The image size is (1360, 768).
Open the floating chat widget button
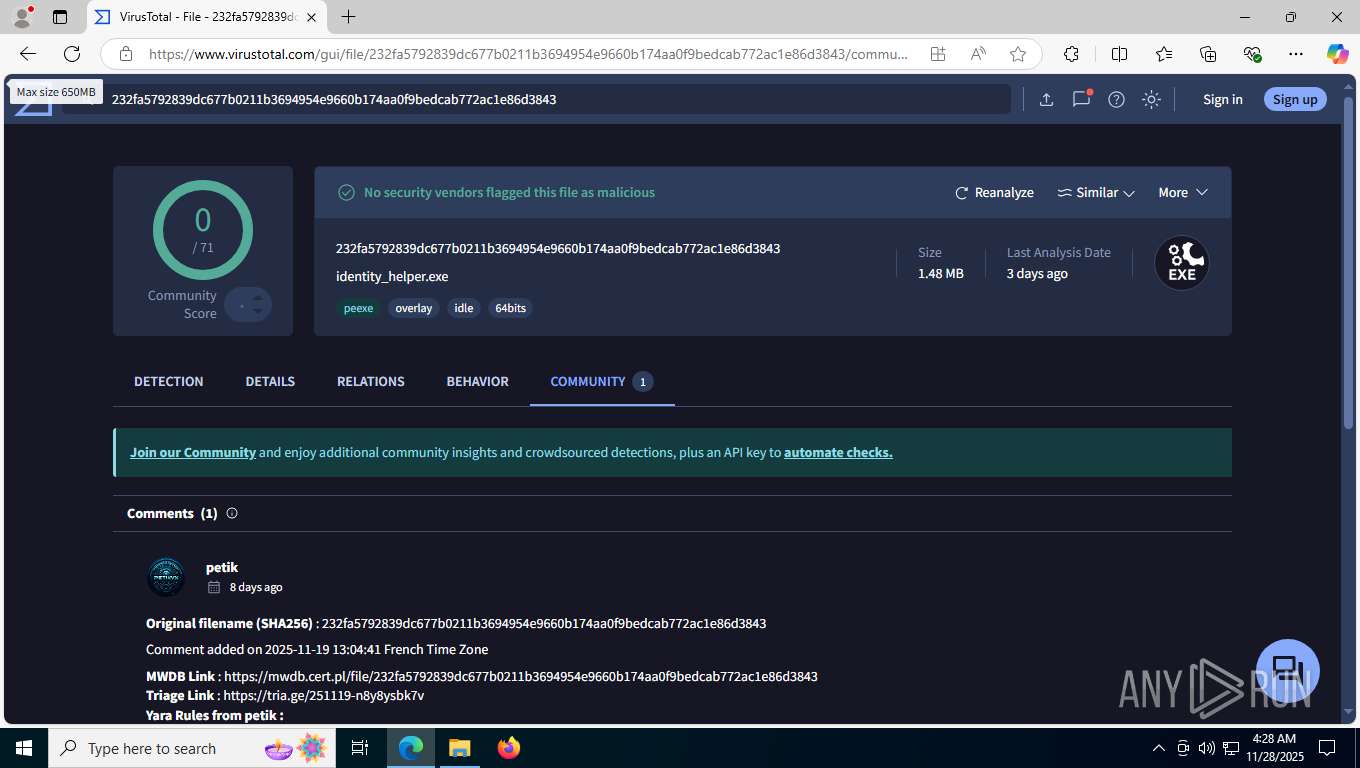coord(1288,670)
